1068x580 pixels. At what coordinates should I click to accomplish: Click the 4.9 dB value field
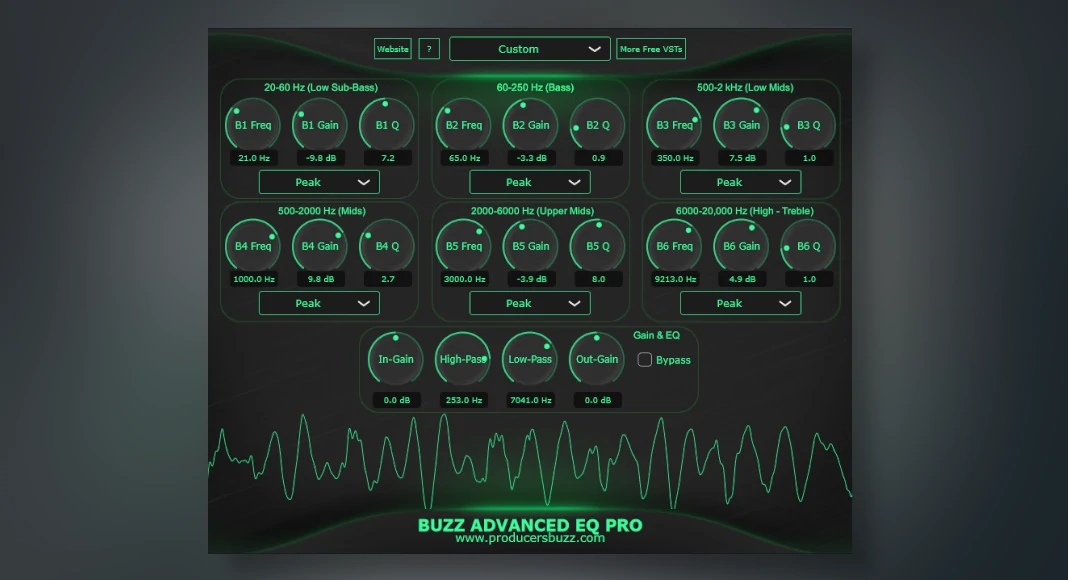(742, 279)
